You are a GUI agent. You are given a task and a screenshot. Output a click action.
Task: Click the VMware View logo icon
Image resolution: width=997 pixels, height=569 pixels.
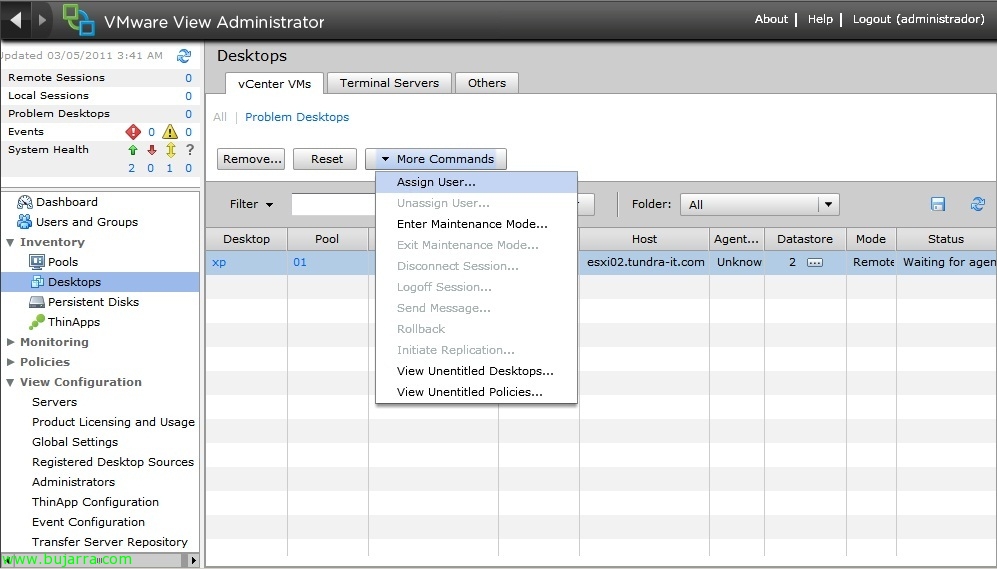coord(79,20)
